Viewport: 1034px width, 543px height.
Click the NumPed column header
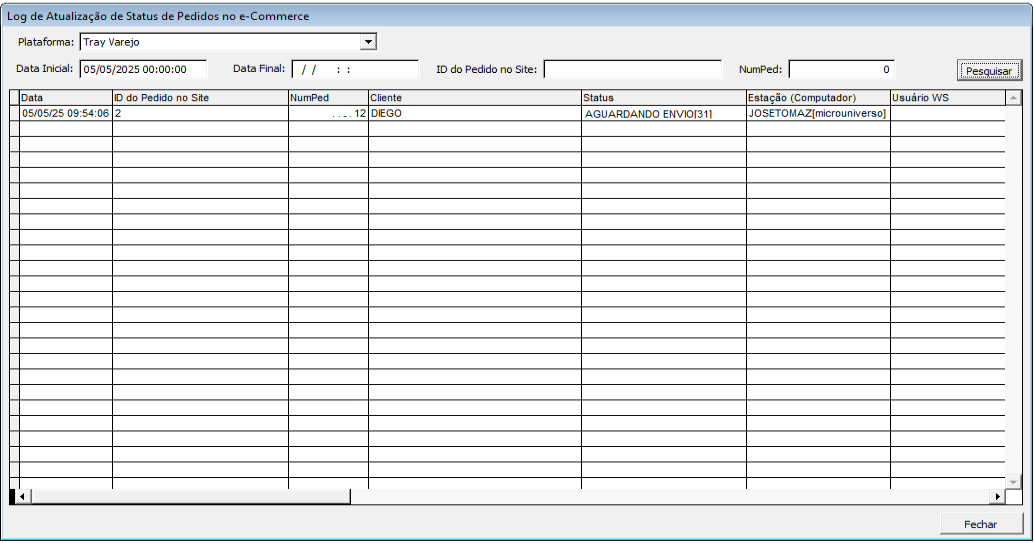click(x=328, y=98)
